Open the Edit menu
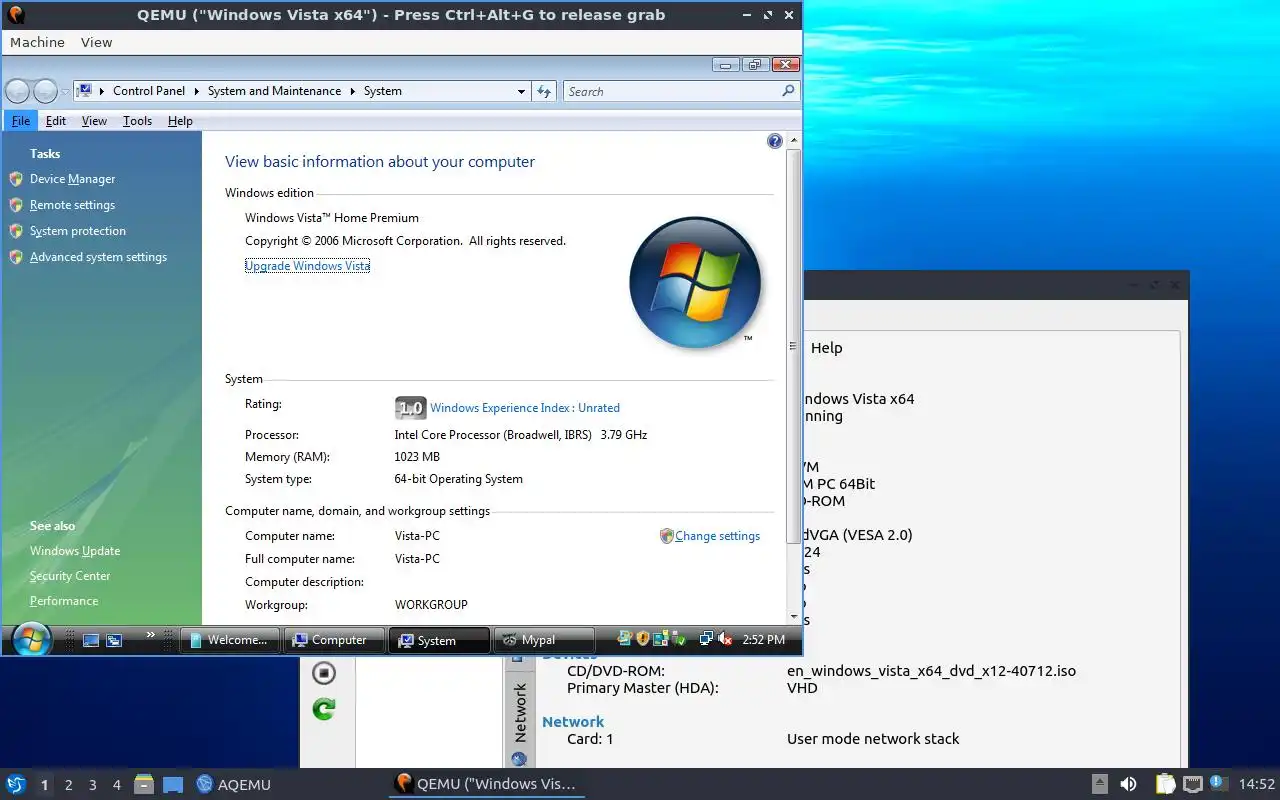 point(56,121)
